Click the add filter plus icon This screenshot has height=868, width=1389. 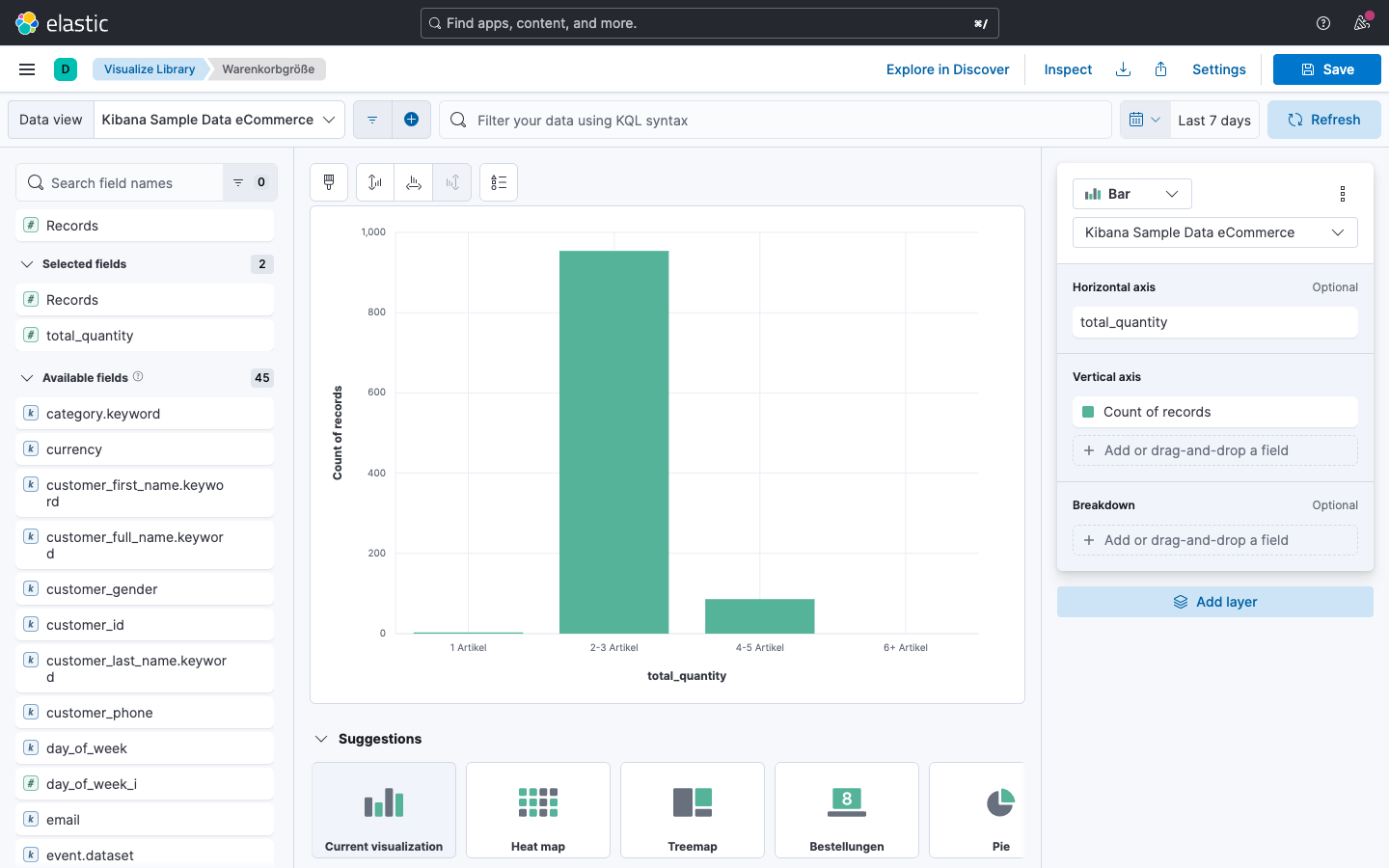(x=411, y=120)
